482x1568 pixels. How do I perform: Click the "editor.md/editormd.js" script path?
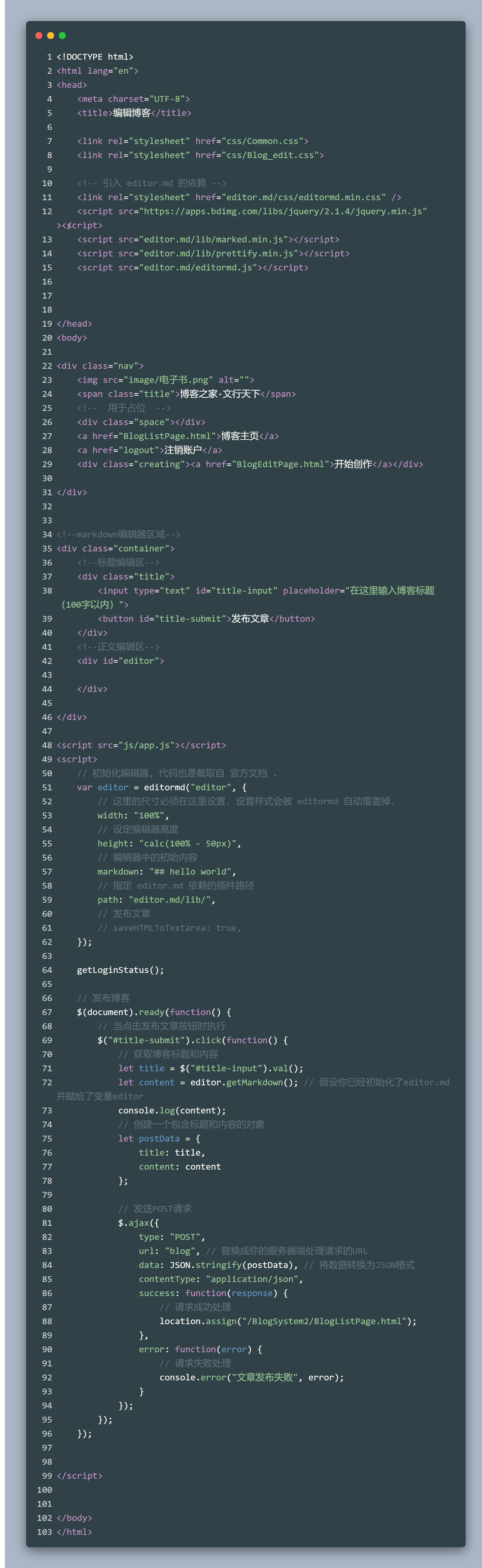pos(198,267)
